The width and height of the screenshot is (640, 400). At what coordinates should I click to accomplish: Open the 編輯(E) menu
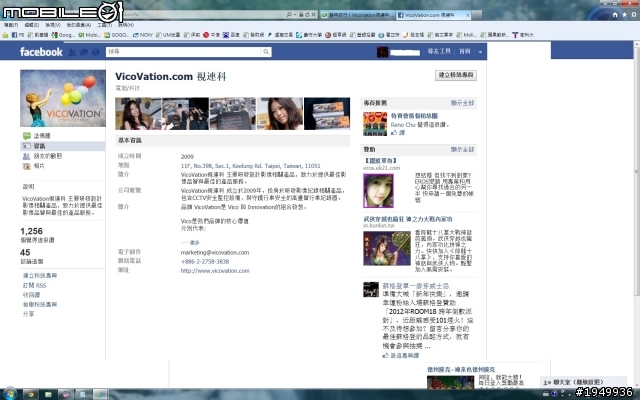31,25
